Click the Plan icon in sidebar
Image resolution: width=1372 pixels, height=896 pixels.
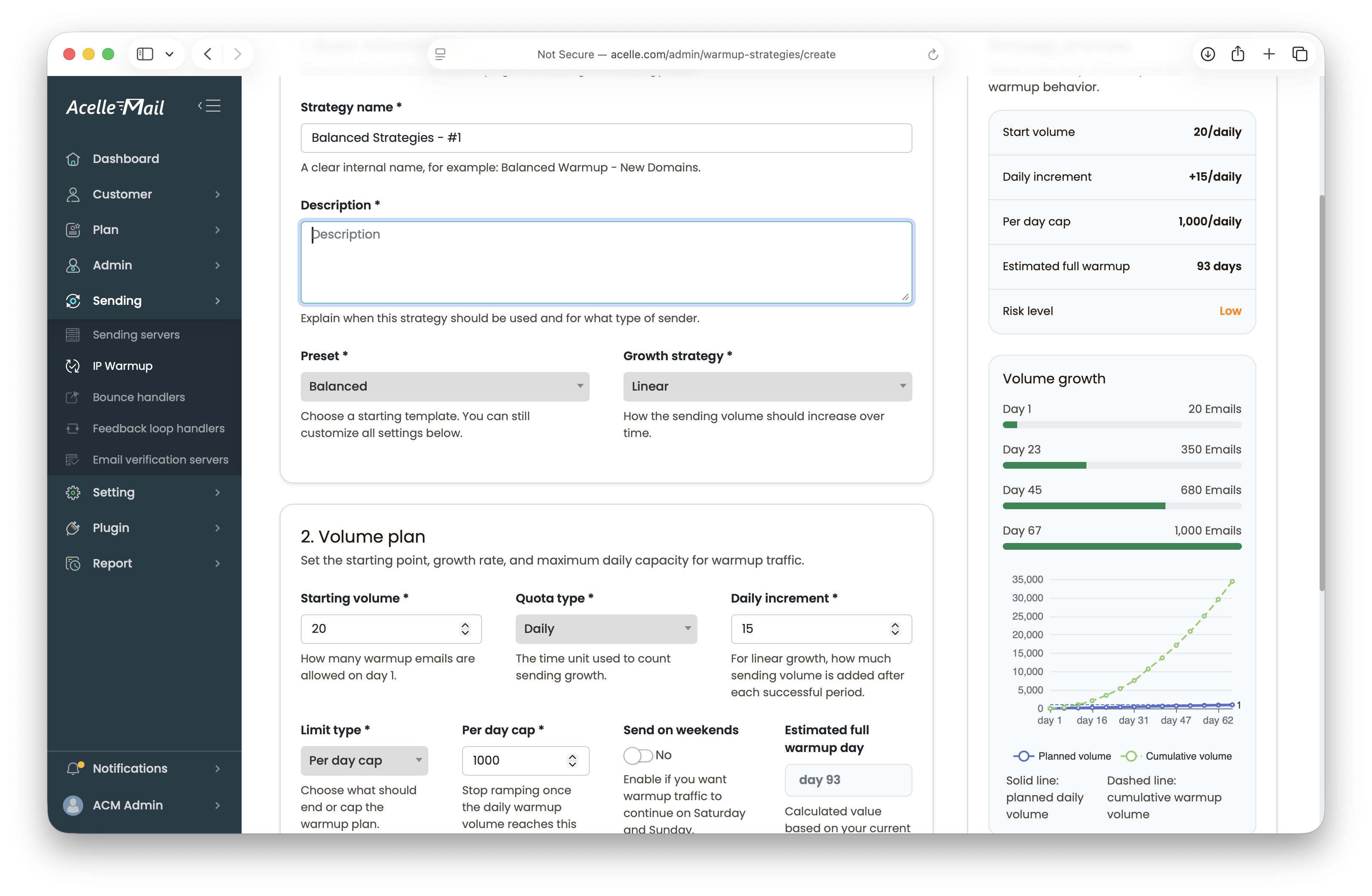click(73, 230)
